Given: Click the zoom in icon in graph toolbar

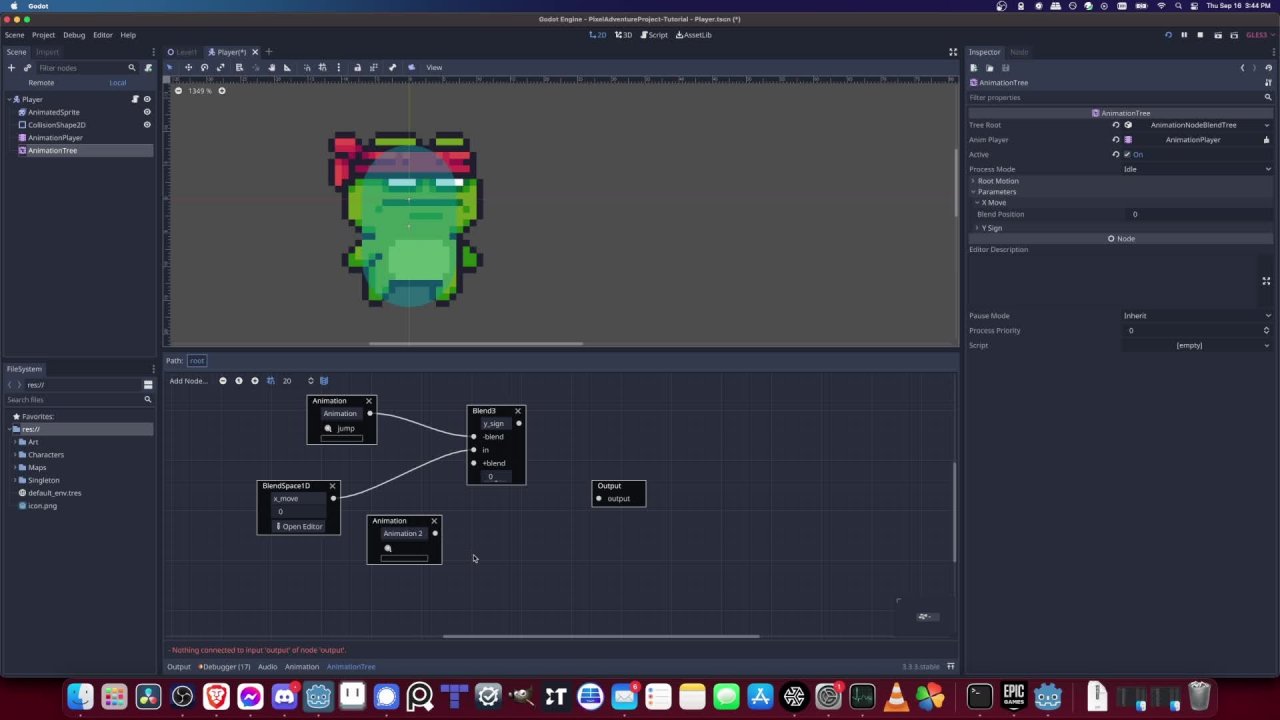Looking at the screenshot, I should pyautogui.click(x=254, y=381).
